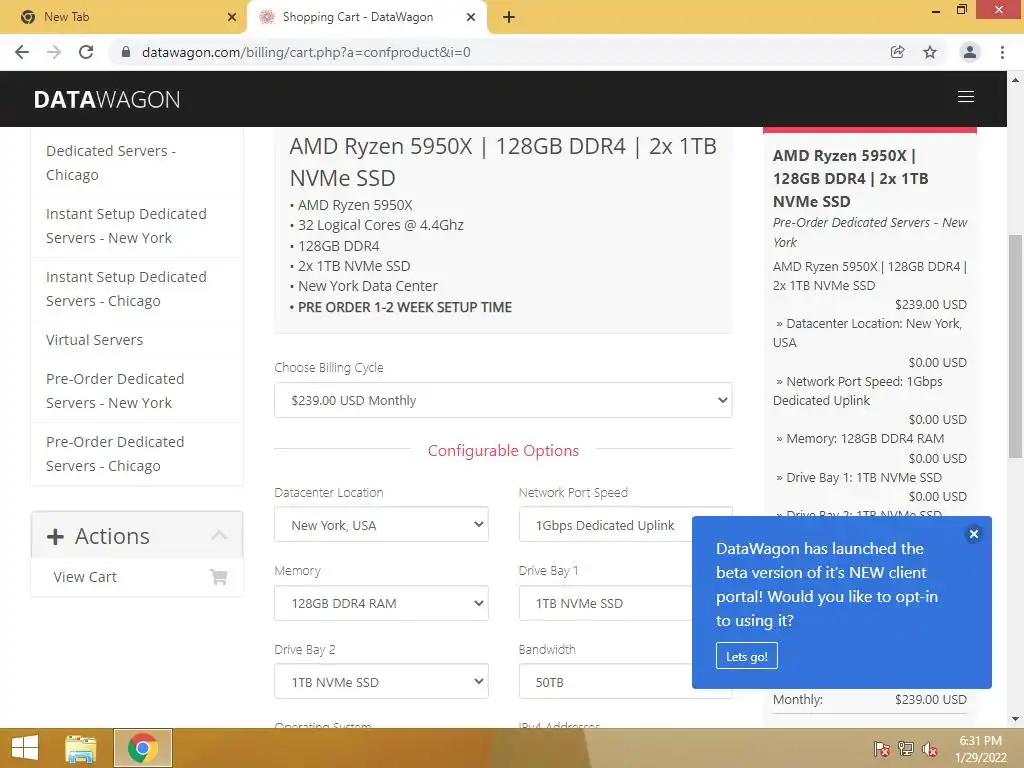
Task: Open the Drive Bay 2 dropdown
Action: click(381, 682)
